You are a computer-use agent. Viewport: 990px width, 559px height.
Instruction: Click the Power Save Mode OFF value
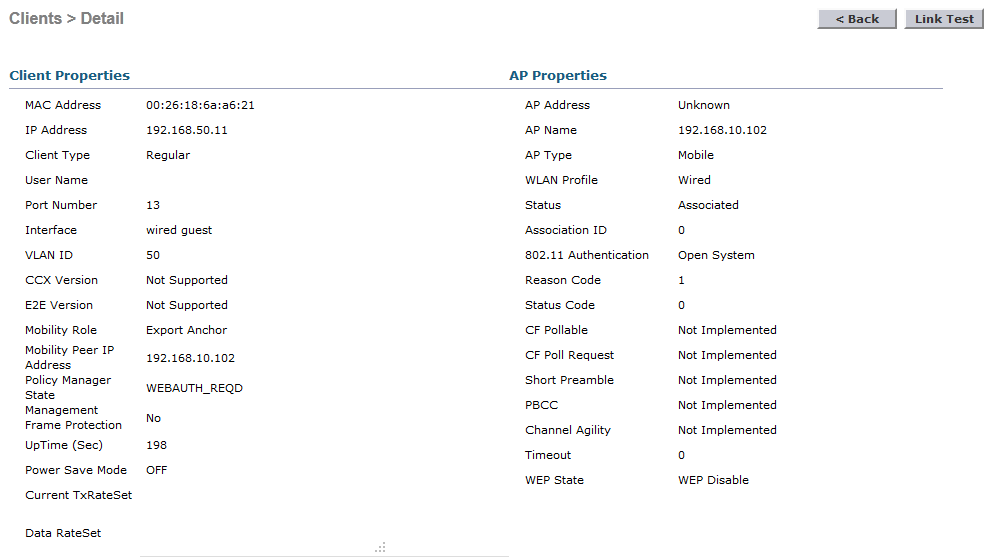(x=157, y=470)
